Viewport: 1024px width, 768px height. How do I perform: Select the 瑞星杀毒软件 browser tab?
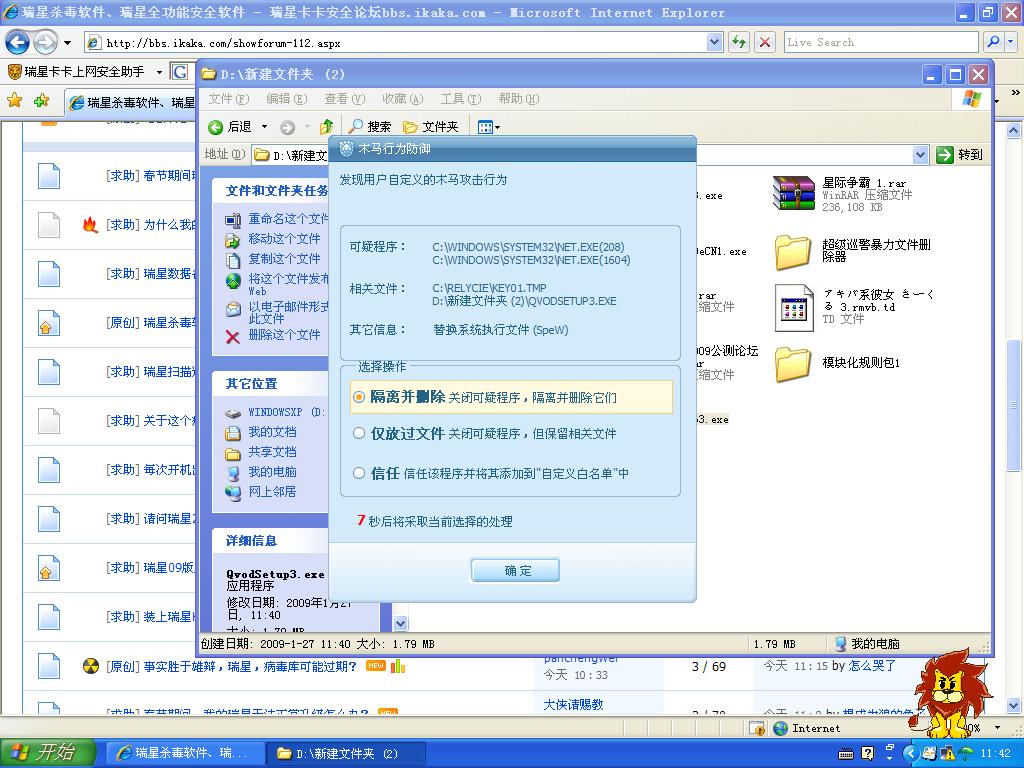click(x=131, y=103)
